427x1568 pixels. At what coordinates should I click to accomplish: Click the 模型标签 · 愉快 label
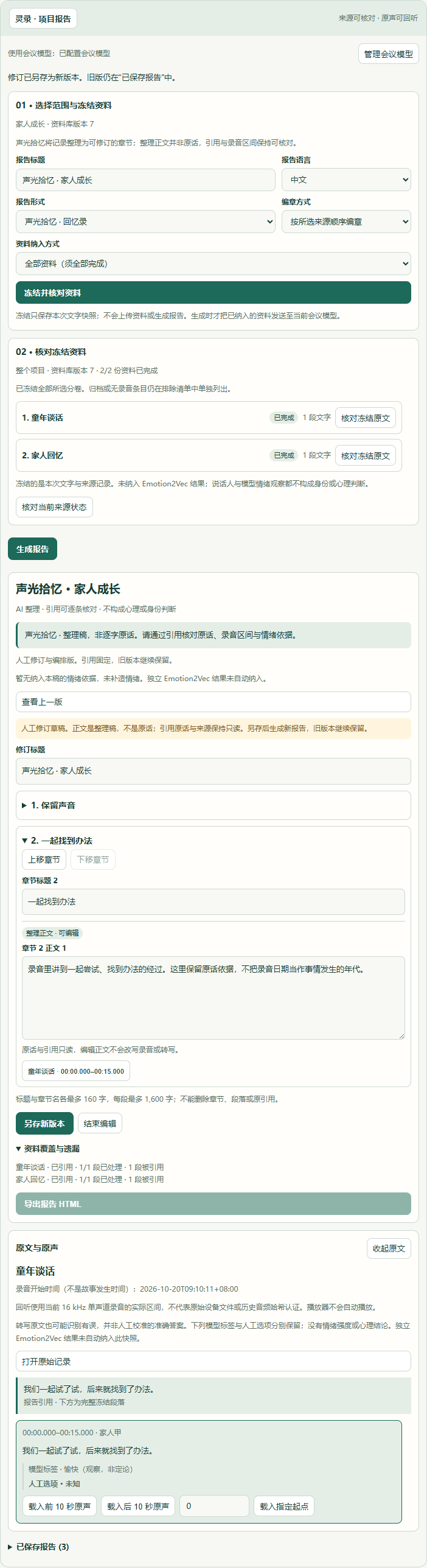pyautogui.click(x=80, y=1469)
